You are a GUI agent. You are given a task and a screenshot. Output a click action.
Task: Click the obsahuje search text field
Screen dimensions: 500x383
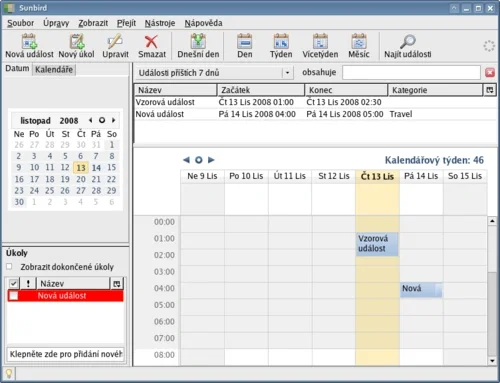point(411,72)
